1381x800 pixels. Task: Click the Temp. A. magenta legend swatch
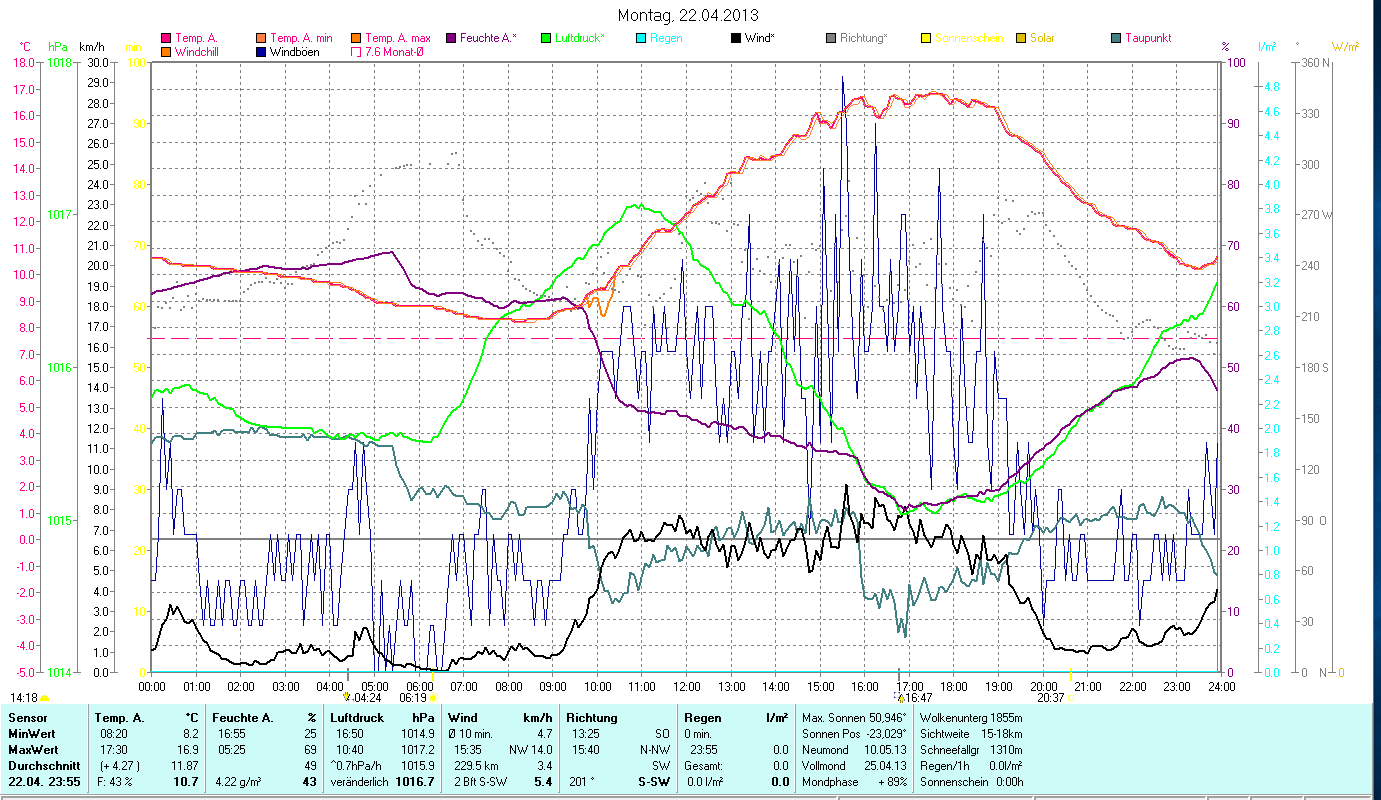[x=165, y=38]
